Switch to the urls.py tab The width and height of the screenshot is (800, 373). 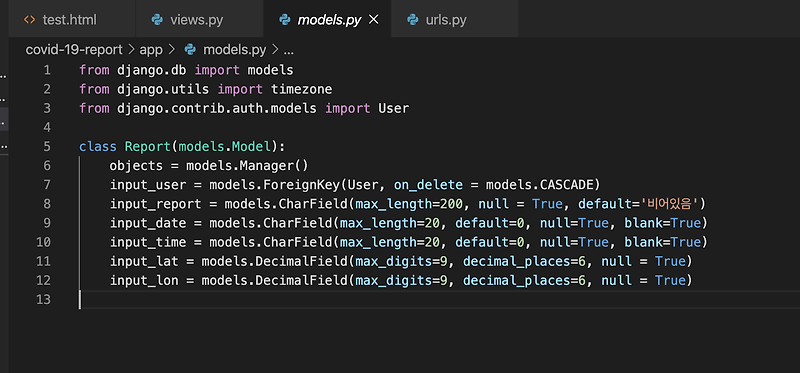pos(455,19)
